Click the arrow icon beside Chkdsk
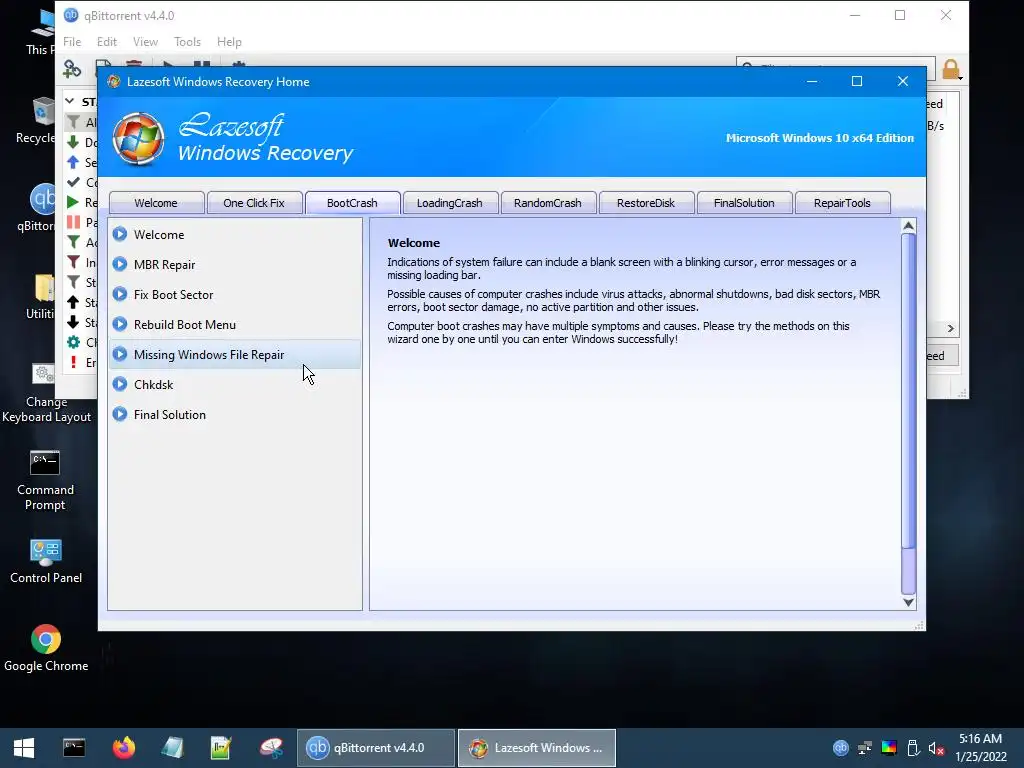The image size is (1024, 768). tap(120, 384)
